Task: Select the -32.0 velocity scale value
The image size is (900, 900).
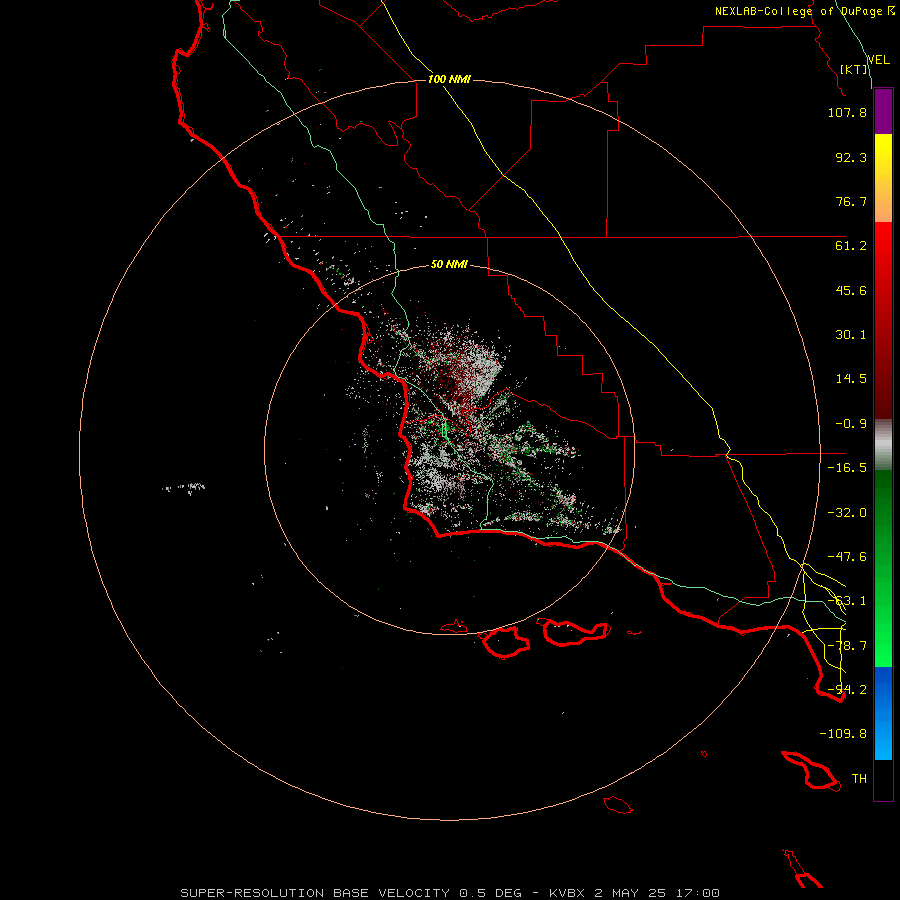Action: (x=847, y=513)
